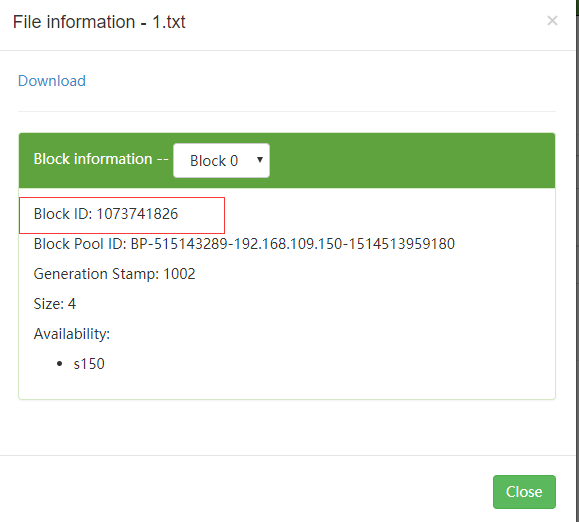
Task: Click the File information - 1.txt title
Action: [99, 22]
